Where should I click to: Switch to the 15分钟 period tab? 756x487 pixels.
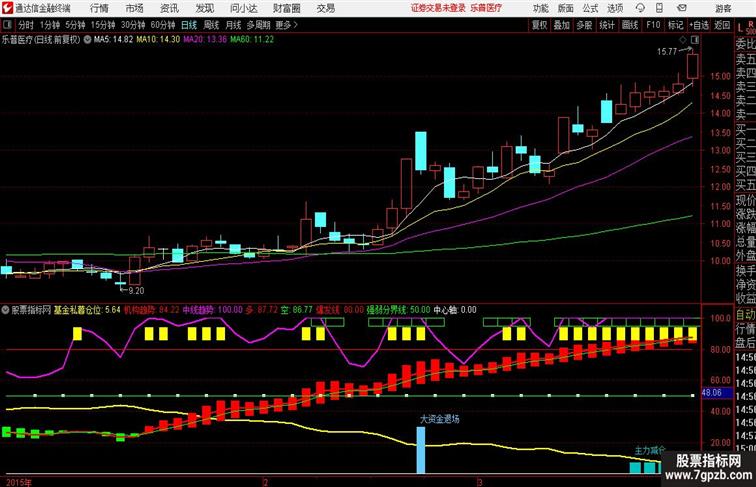(103, 25)
